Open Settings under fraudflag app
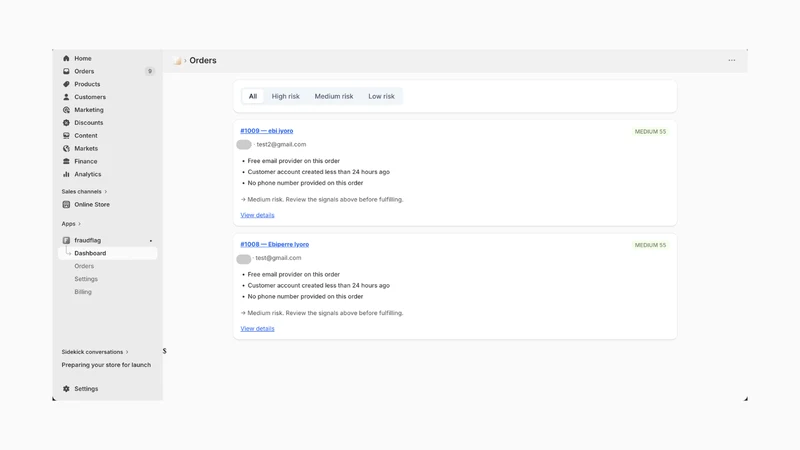Screen dimensions: 800x450 [x=86, y=279]
